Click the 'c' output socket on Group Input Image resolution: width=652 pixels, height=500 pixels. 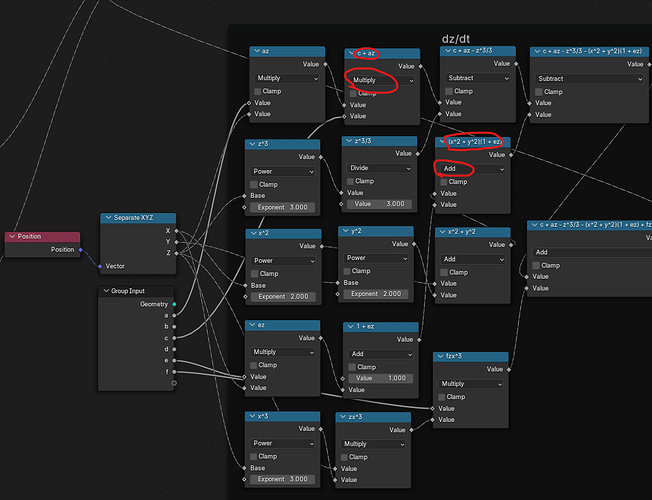pos(174,338)
